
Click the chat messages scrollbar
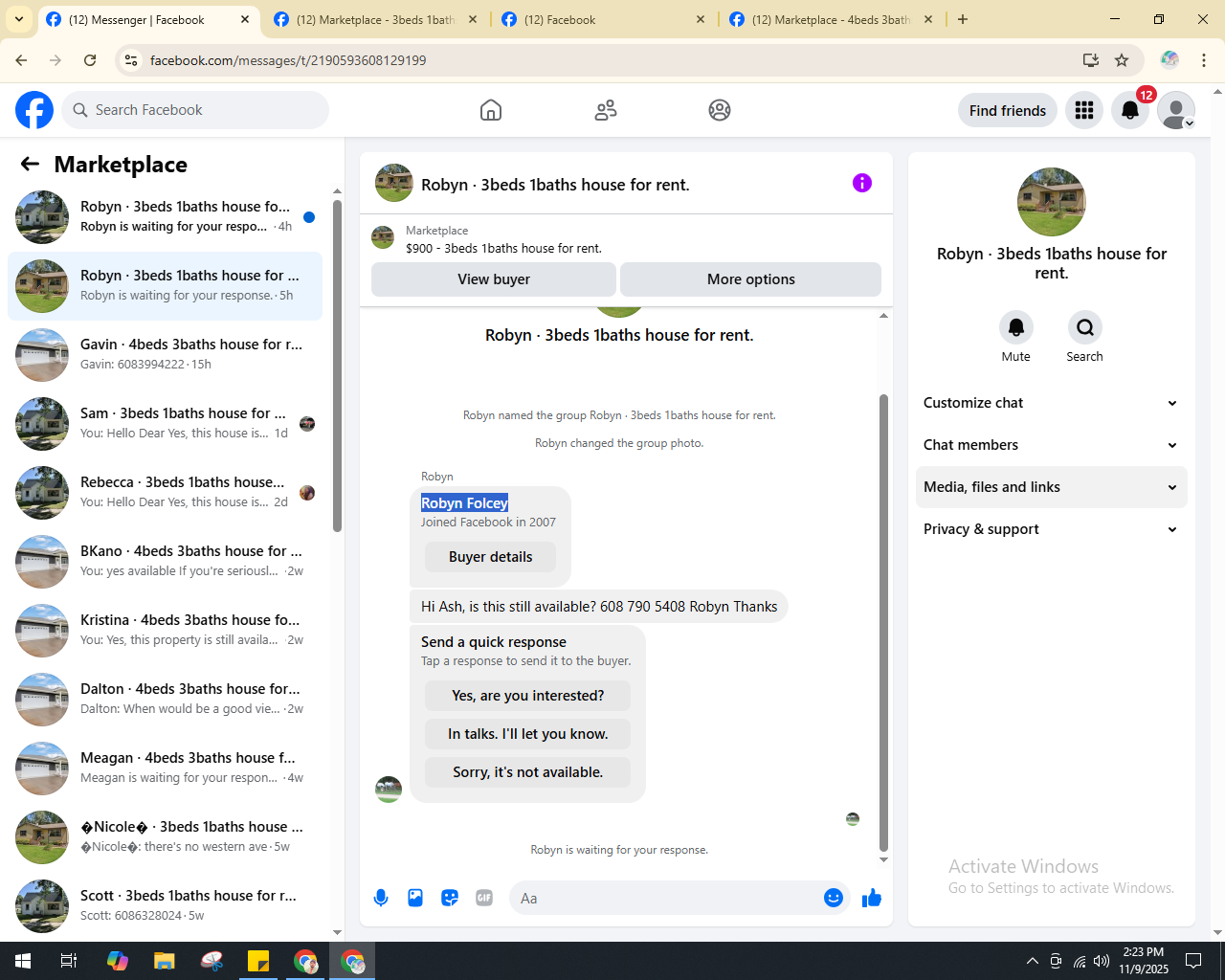click(x=883, y=622)
